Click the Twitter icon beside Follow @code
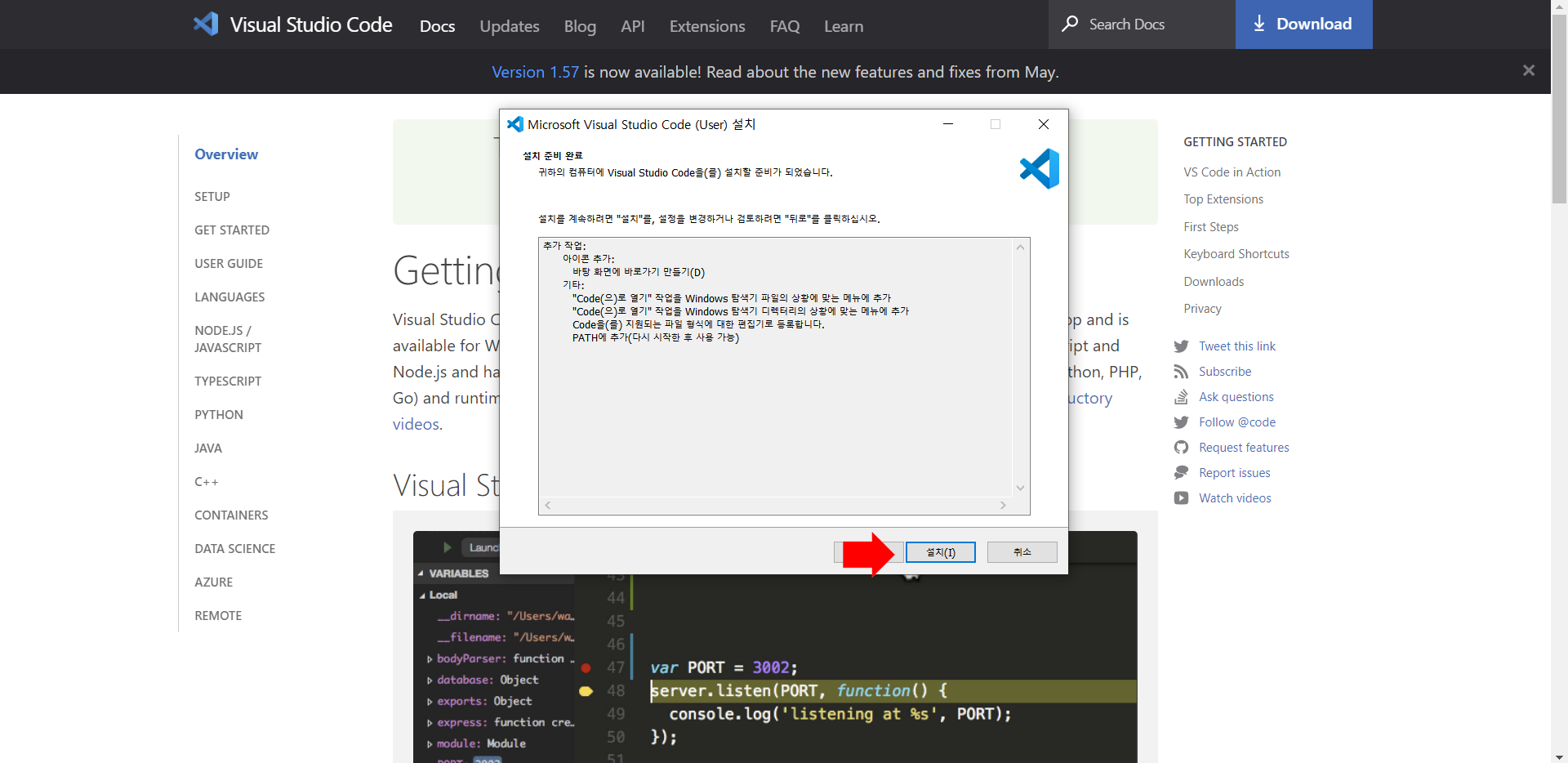Screen dimensions: 1568x763 (x=1181, y=422)
